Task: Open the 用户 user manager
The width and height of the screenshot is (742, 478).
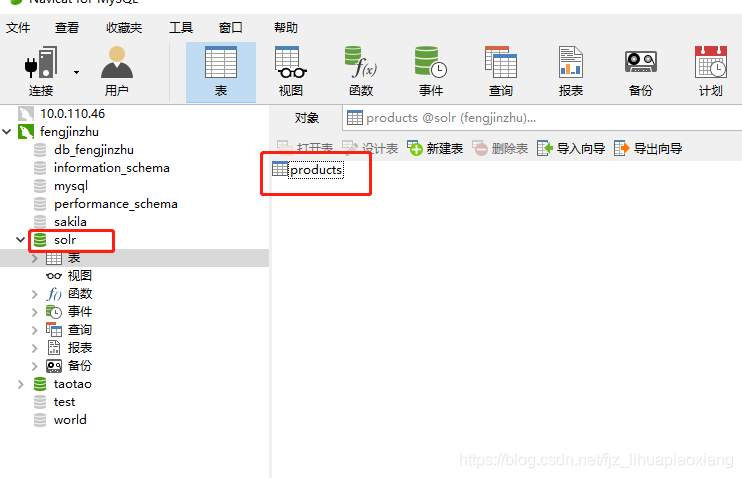Action: (x=116, y=71)
